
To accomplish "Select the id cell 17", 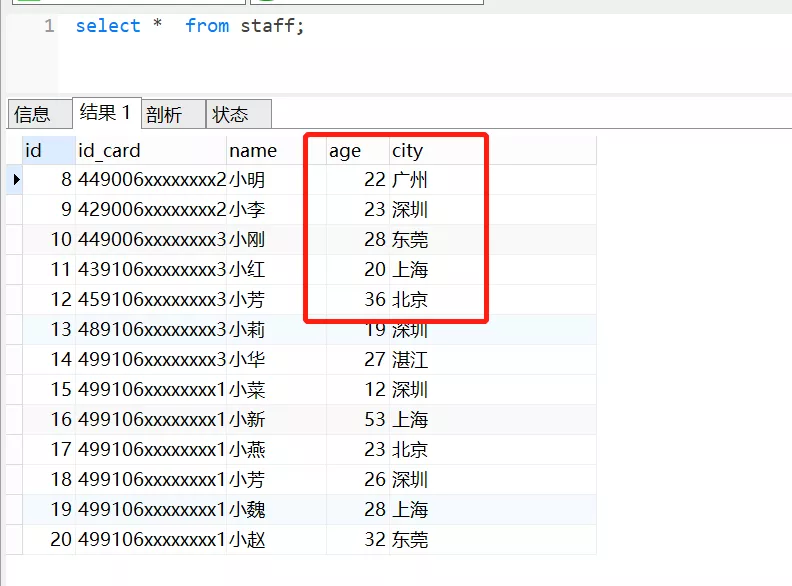I will 49,450.
